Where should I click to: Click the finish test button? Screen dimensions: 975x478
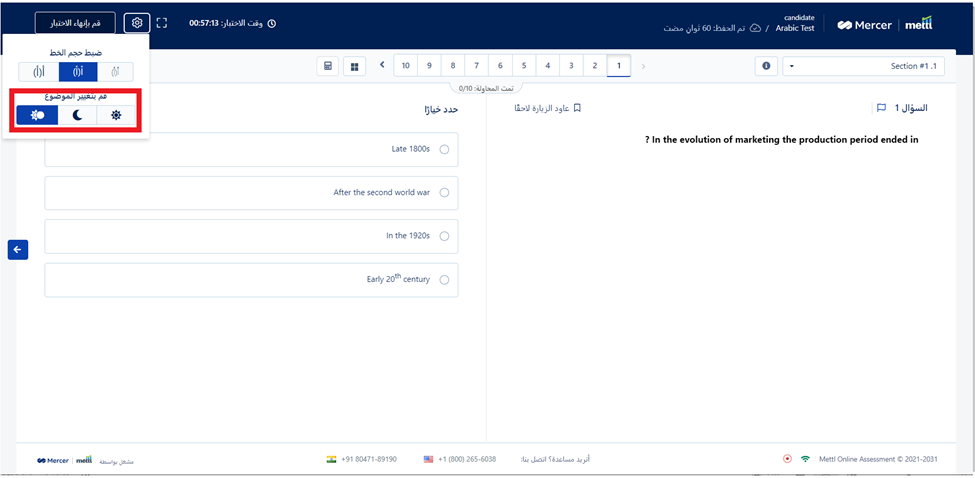75,23
